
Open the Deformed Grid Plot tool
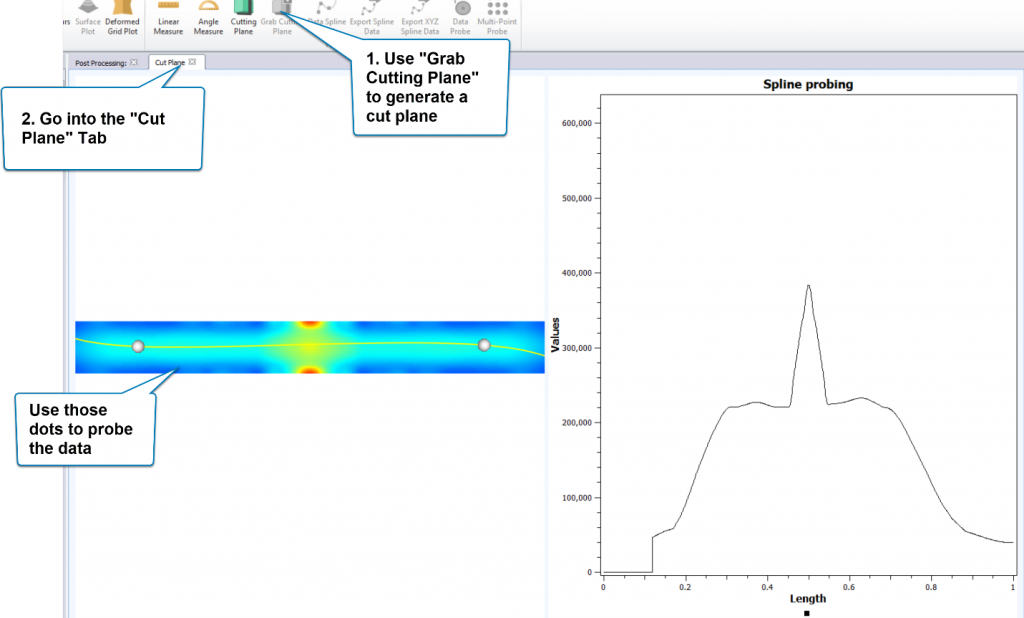(121, 18)
